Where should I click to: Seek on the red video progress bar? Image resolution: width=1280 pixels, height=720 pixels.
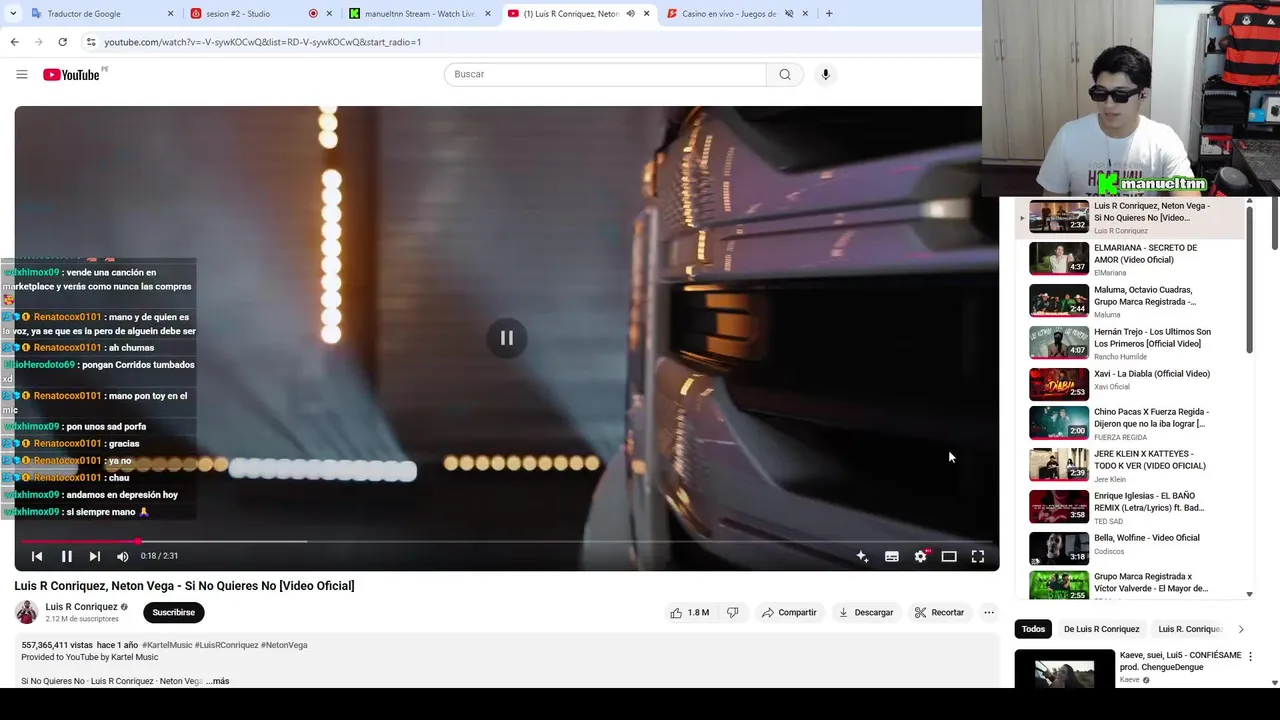[506, 541]
